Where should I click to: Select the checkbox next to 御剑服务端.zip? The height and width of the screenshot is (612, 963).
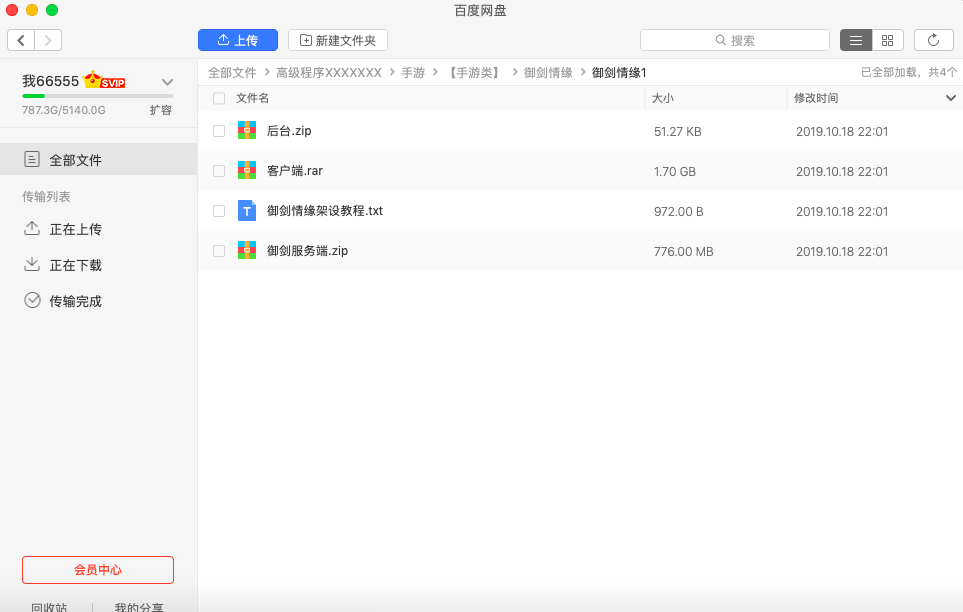click(219, 251)
